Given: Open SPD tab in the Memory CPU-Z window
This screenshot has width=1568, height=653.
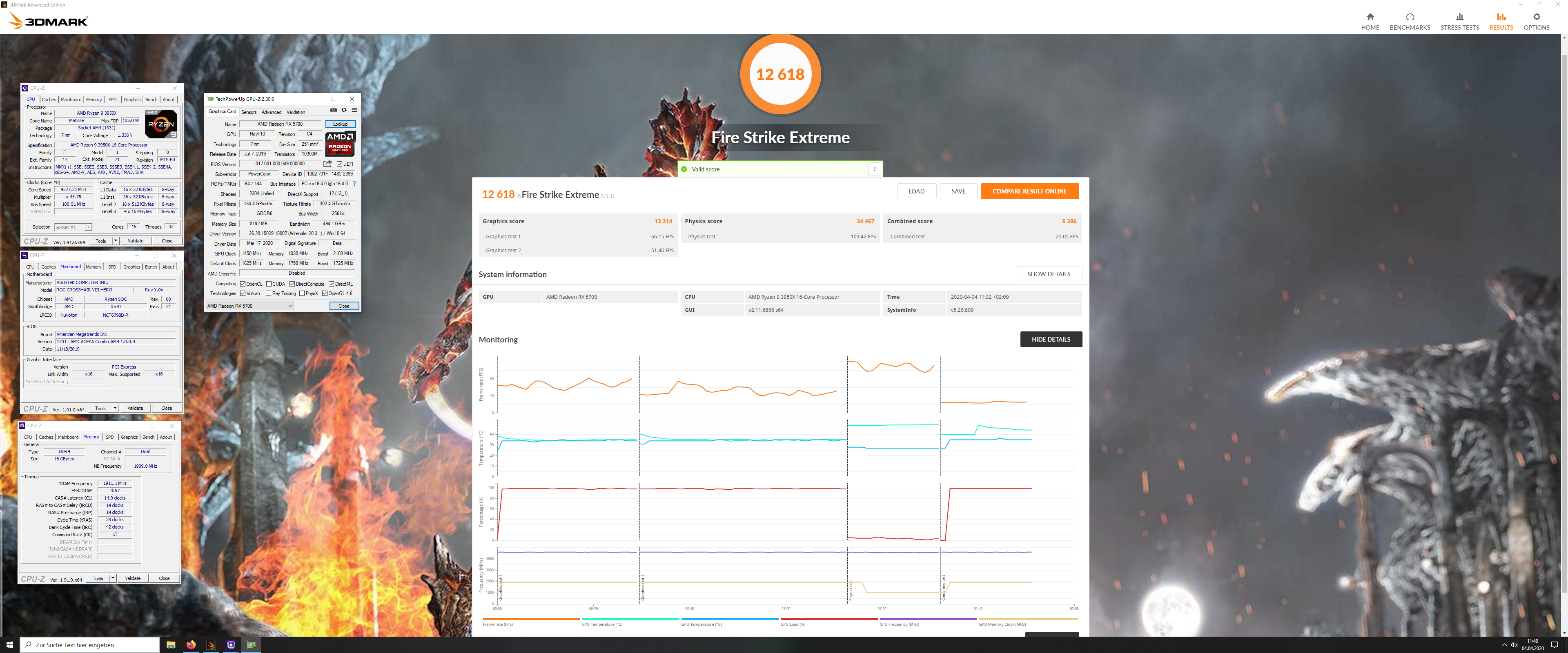Looking at the screenshot, I should (x=109, y=437).
